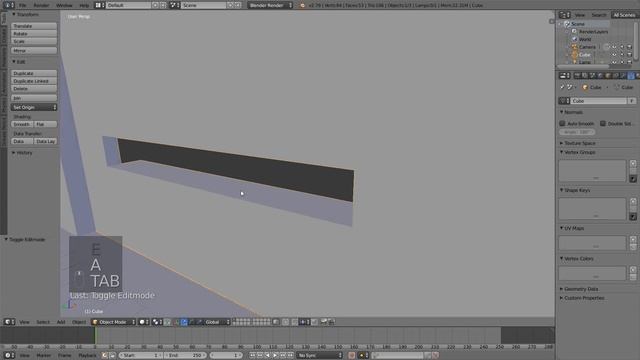Open the File menu
Image resolution: width=640 pixels, height=360 pixels.
coord(22,5)
